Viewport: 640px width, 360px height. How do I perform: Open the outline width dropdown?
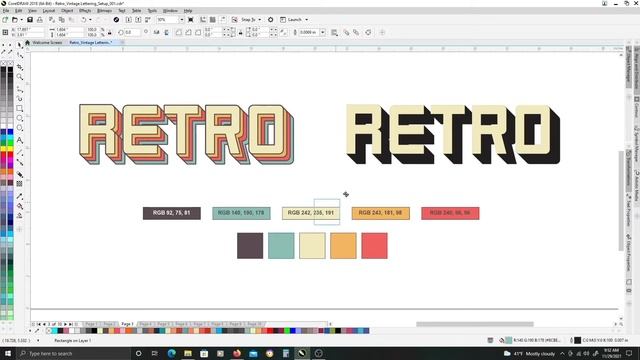tap(322, 32)
